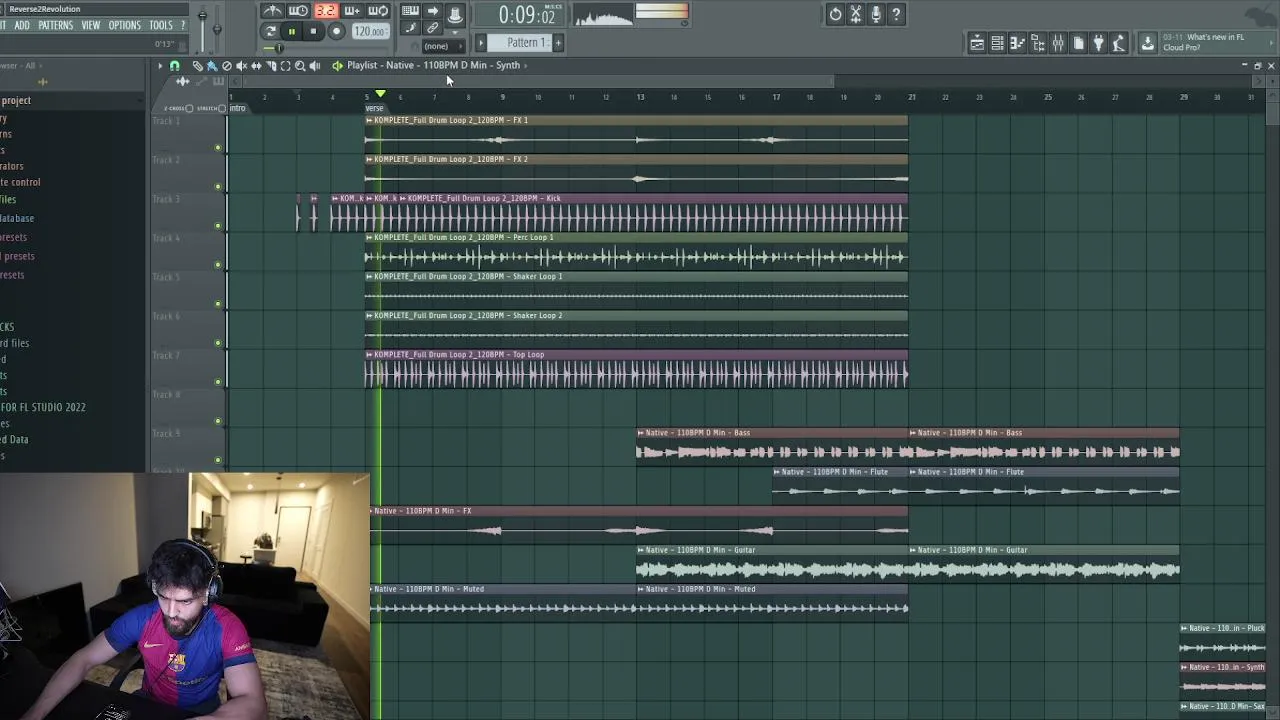The image size is (1280, 720).
Task: Open tempo tapper icon
Action: [x=1119, y=43]
